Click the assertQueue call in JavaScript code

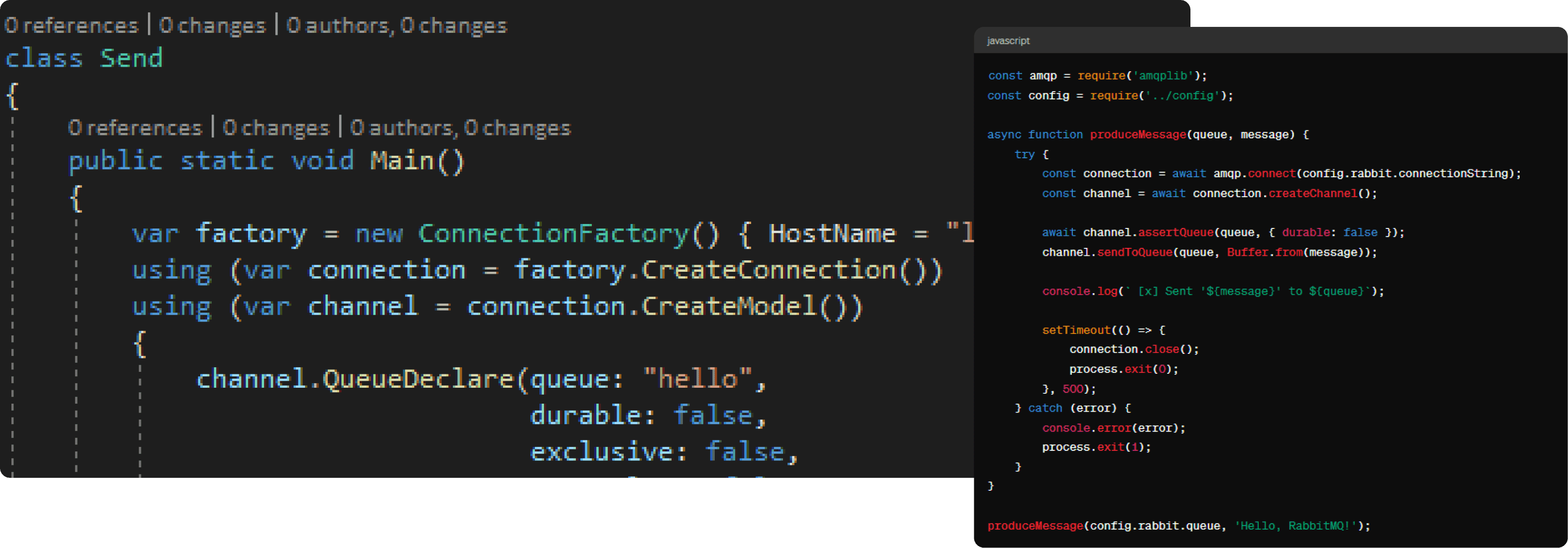[1176, 233]
